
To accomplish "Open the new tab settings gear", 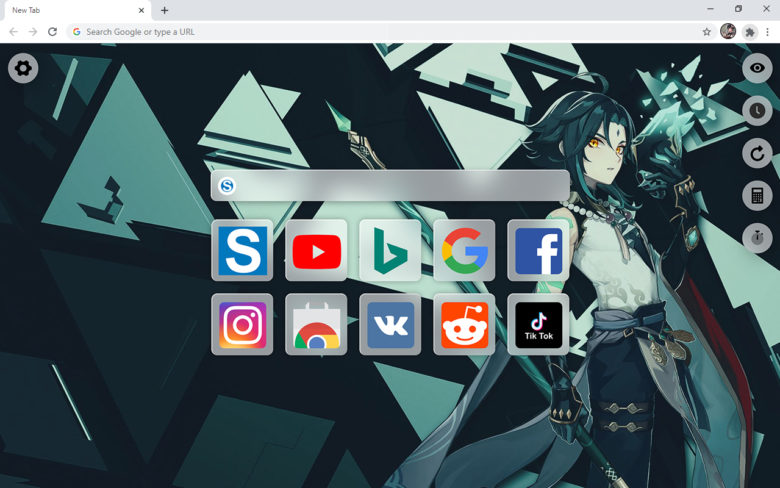I will [23, 68].
